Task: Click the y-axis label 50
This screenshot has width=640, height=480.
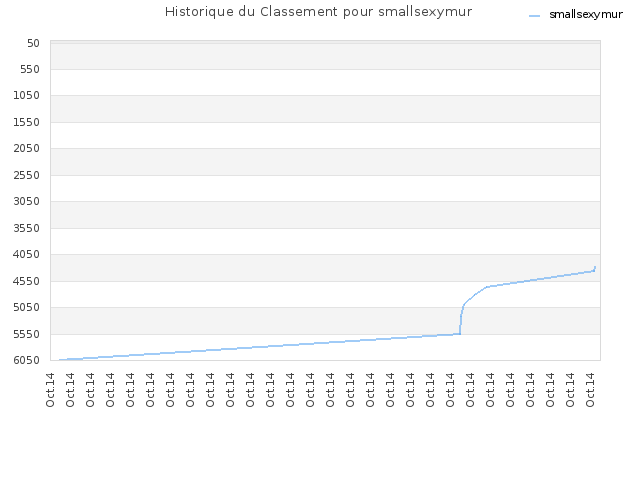Action: 33,43
